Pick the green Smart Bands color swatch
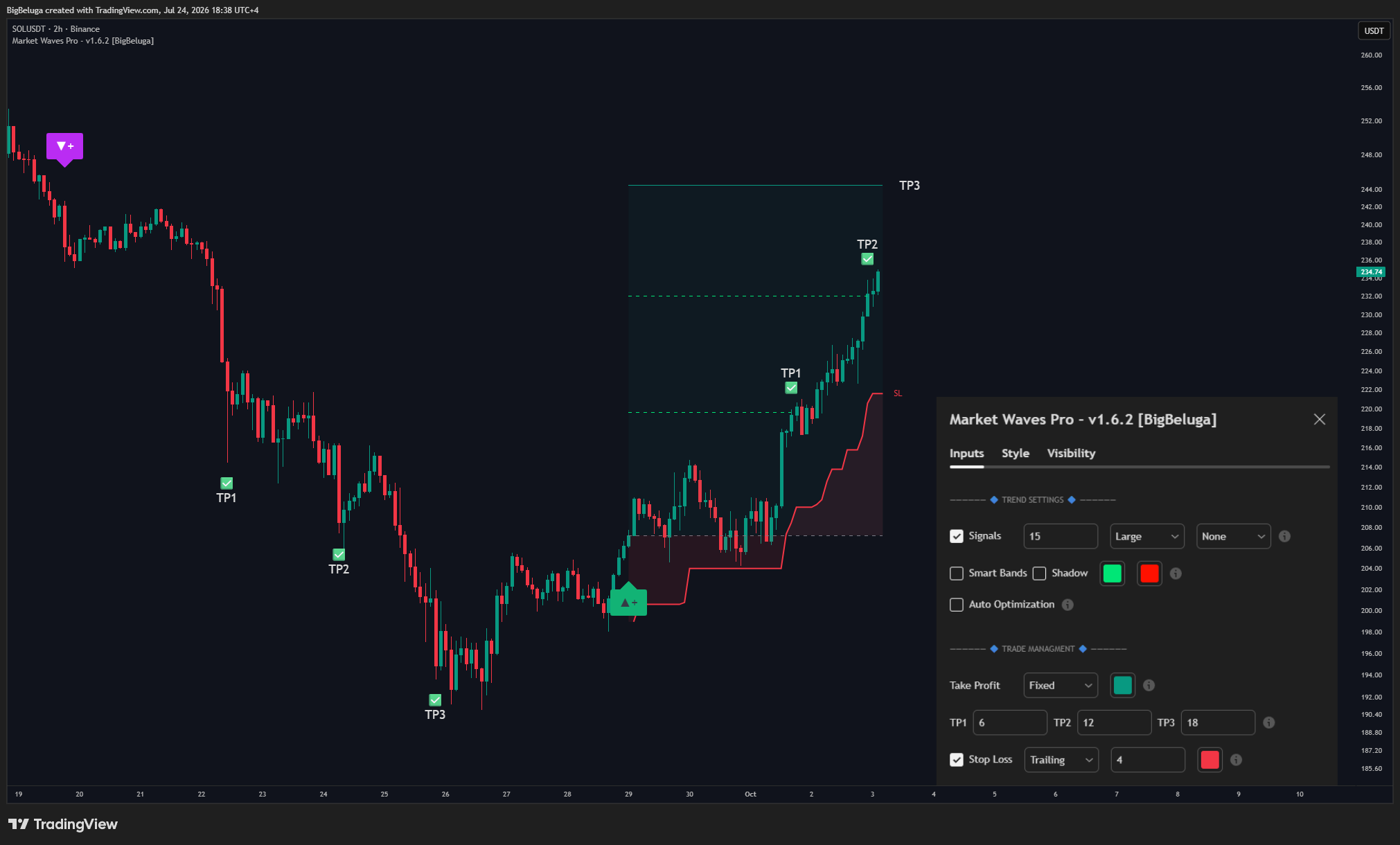The image size is (1400, 845). pos(1112,573)
